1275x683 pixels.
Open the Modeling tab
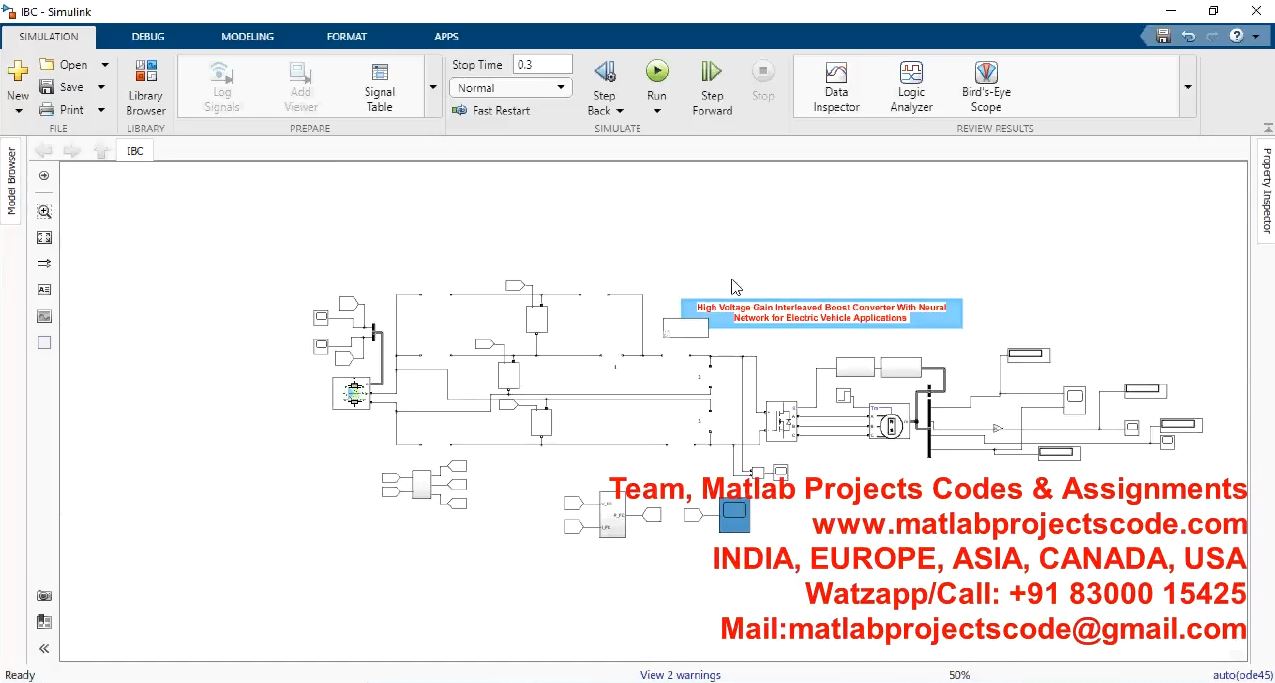247,36
